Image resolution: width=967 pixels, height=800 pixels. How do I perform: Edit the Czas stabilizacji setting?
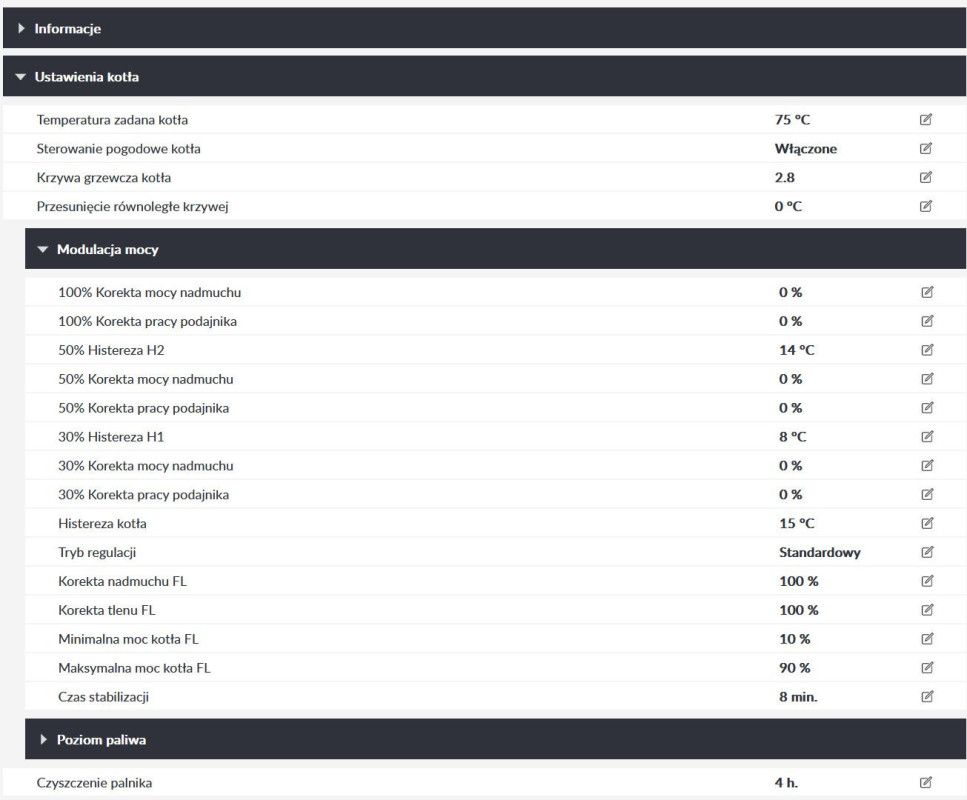(926, 697)
